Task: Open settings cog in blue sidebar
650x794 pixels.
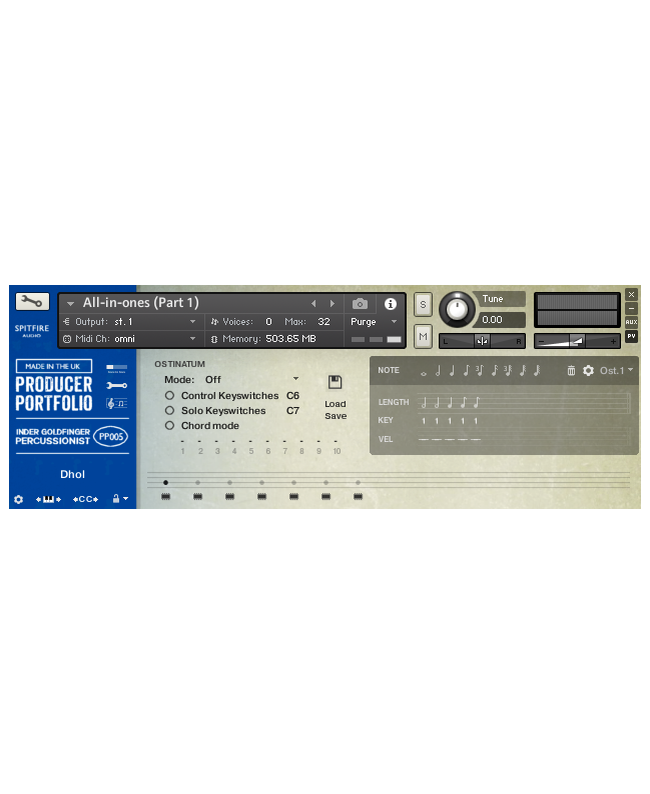Action: (19, 499)
